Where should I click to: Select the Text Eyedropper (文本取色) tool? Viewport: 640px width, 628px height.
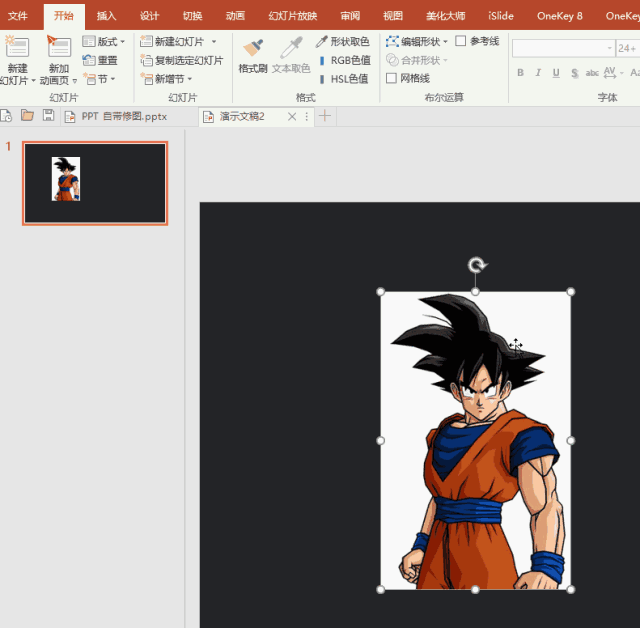point(291,56)
